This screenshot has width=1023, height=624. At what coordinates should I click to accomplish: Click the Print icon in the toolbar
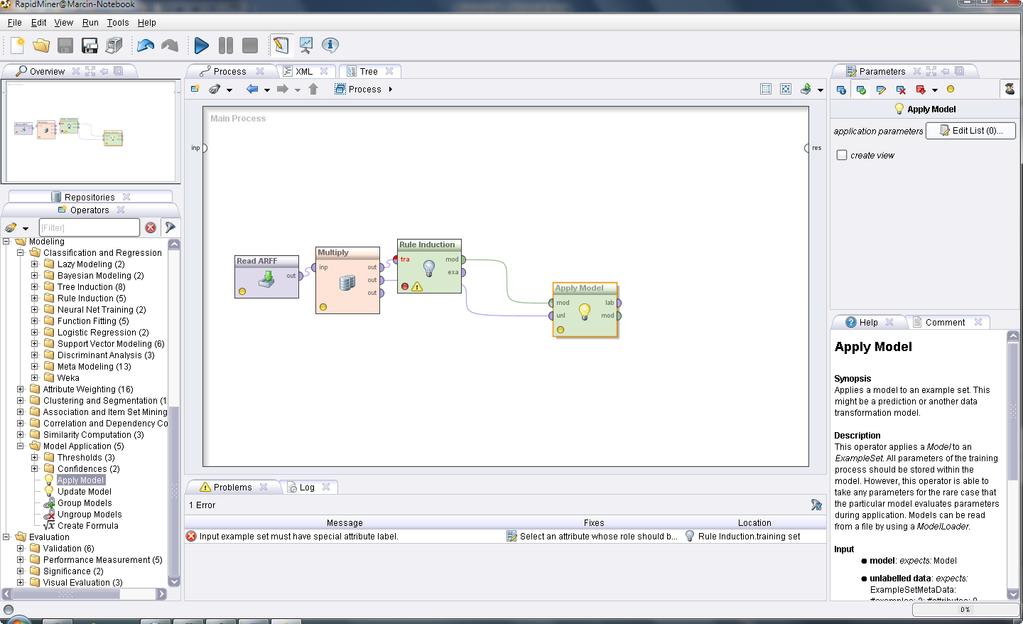pyautogui.click(x=114, y=45)
